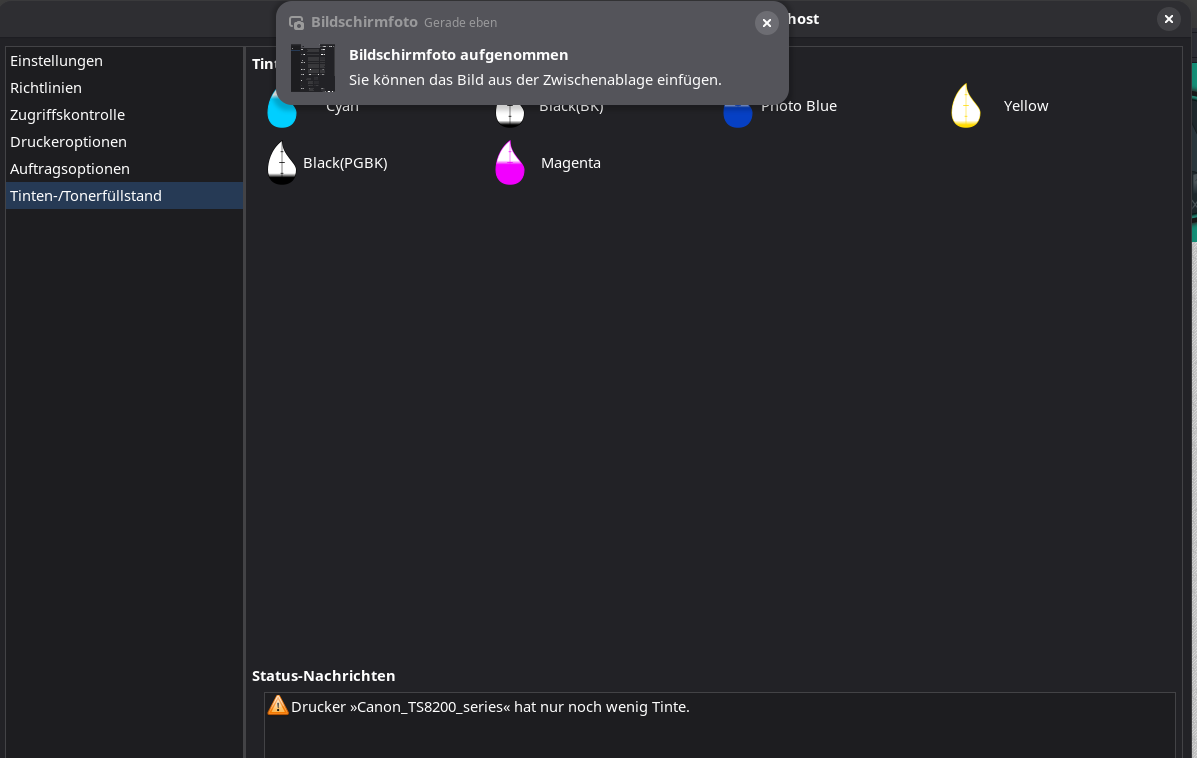Image resolution: width=1197 pixels, height=758 pixels.
Task: Click the Yellow ink drop icon
Action: pos(965,106)
